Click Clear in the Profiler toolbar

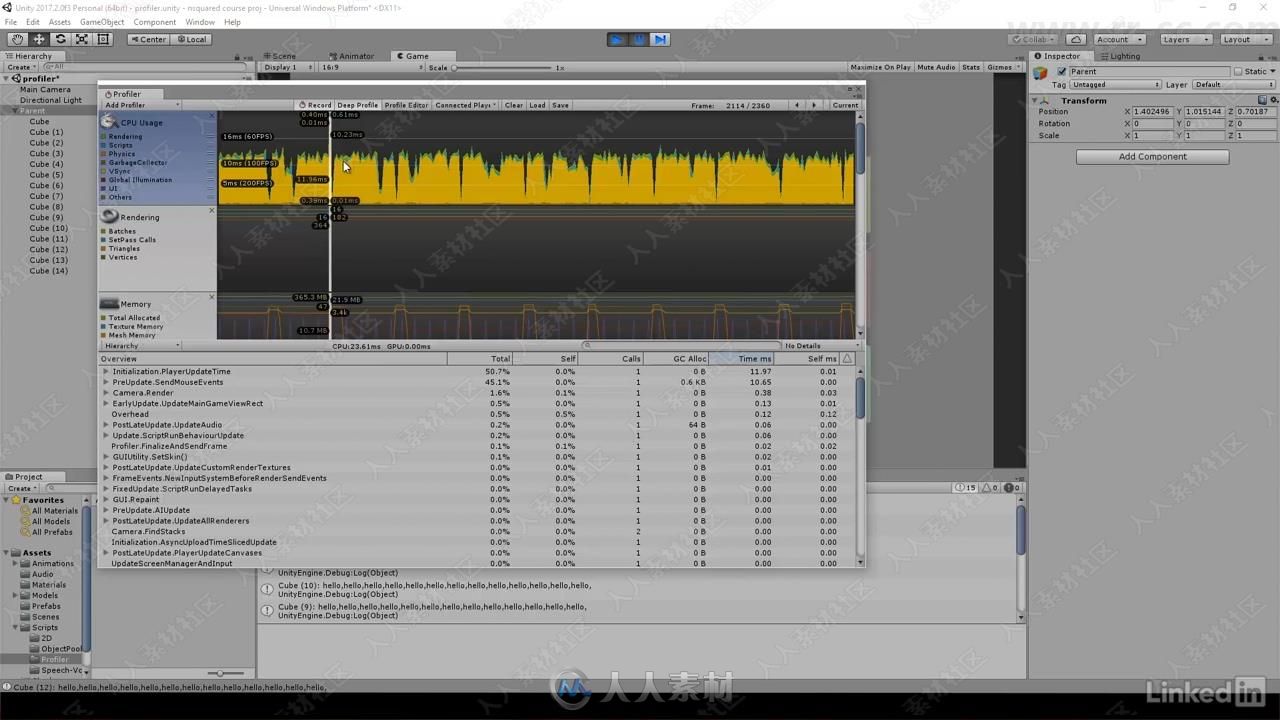pyautogui.click(x=513, y=105)
